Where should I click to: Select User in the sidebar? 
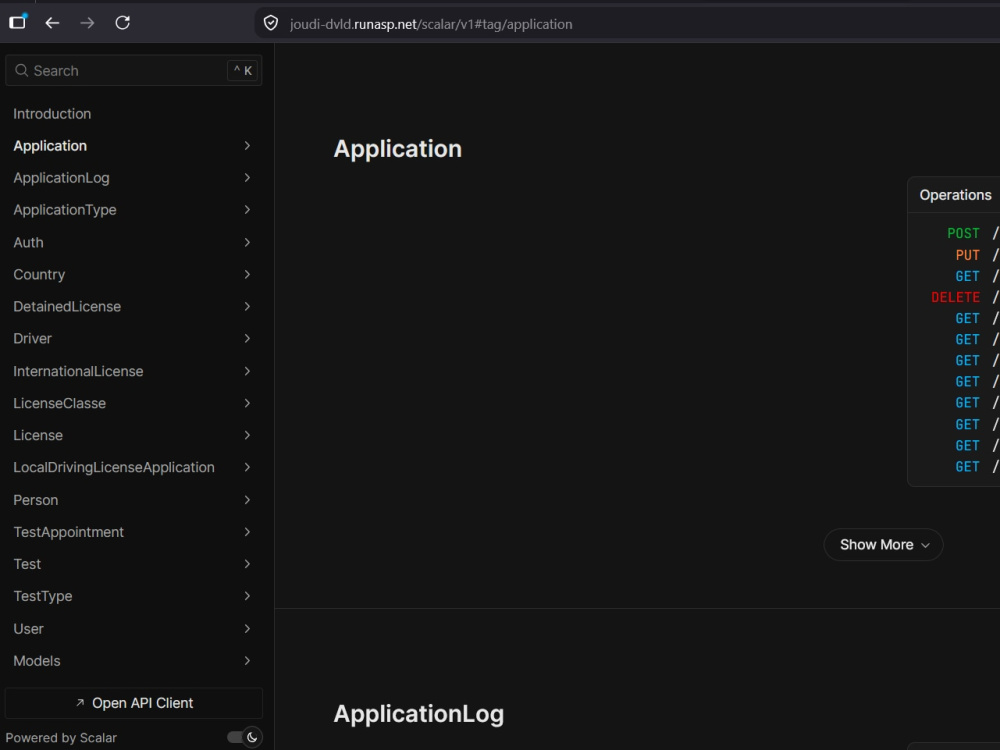[x=29, y=629]
